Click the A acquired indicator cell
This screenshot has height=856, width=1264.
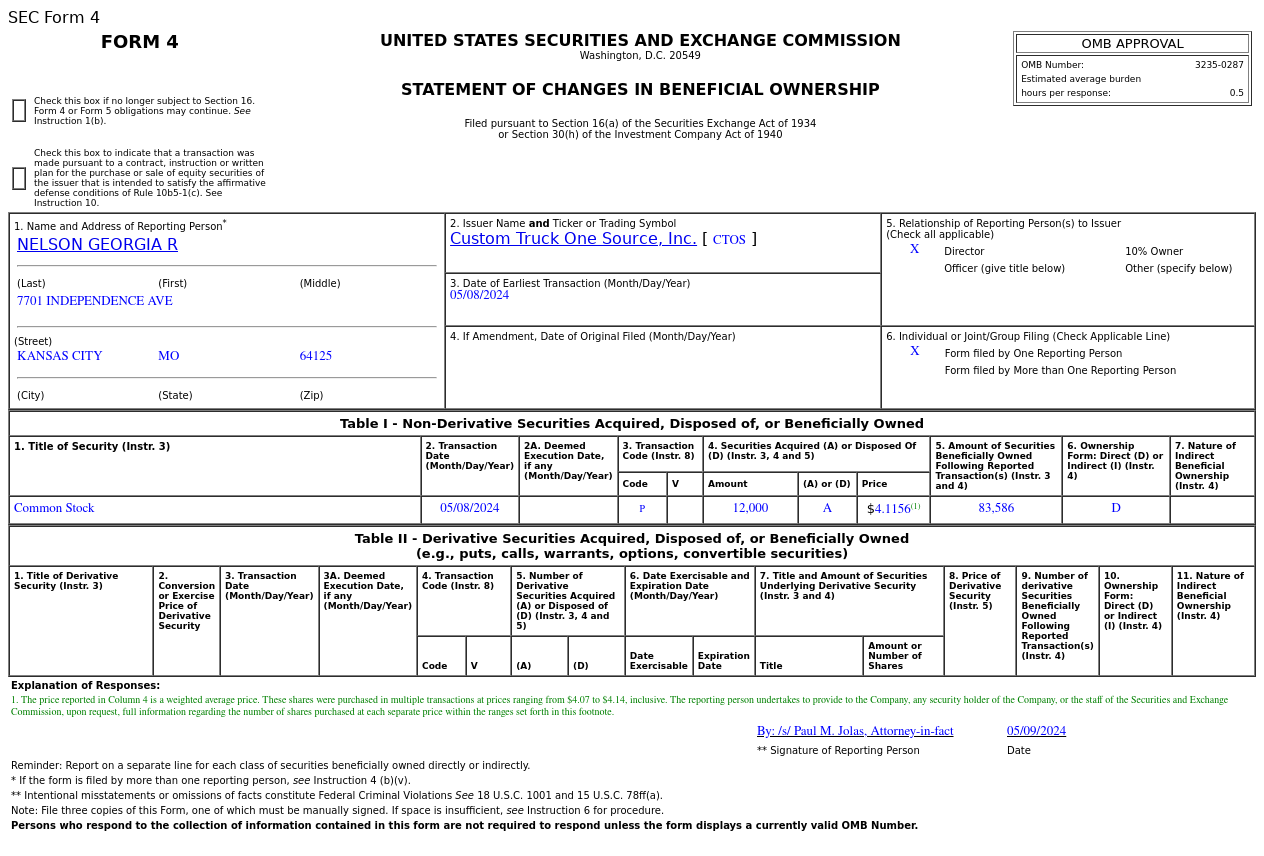coord(827,508)
